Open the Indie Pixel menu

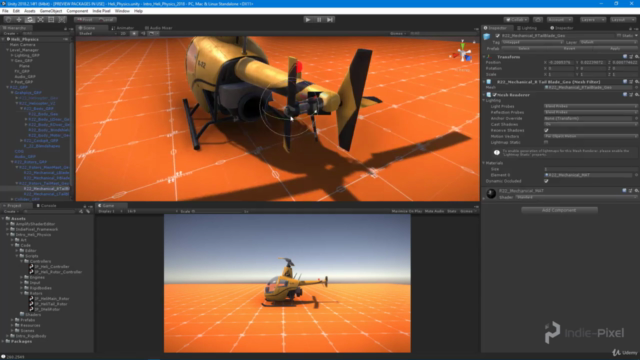[x=101, y=11]
